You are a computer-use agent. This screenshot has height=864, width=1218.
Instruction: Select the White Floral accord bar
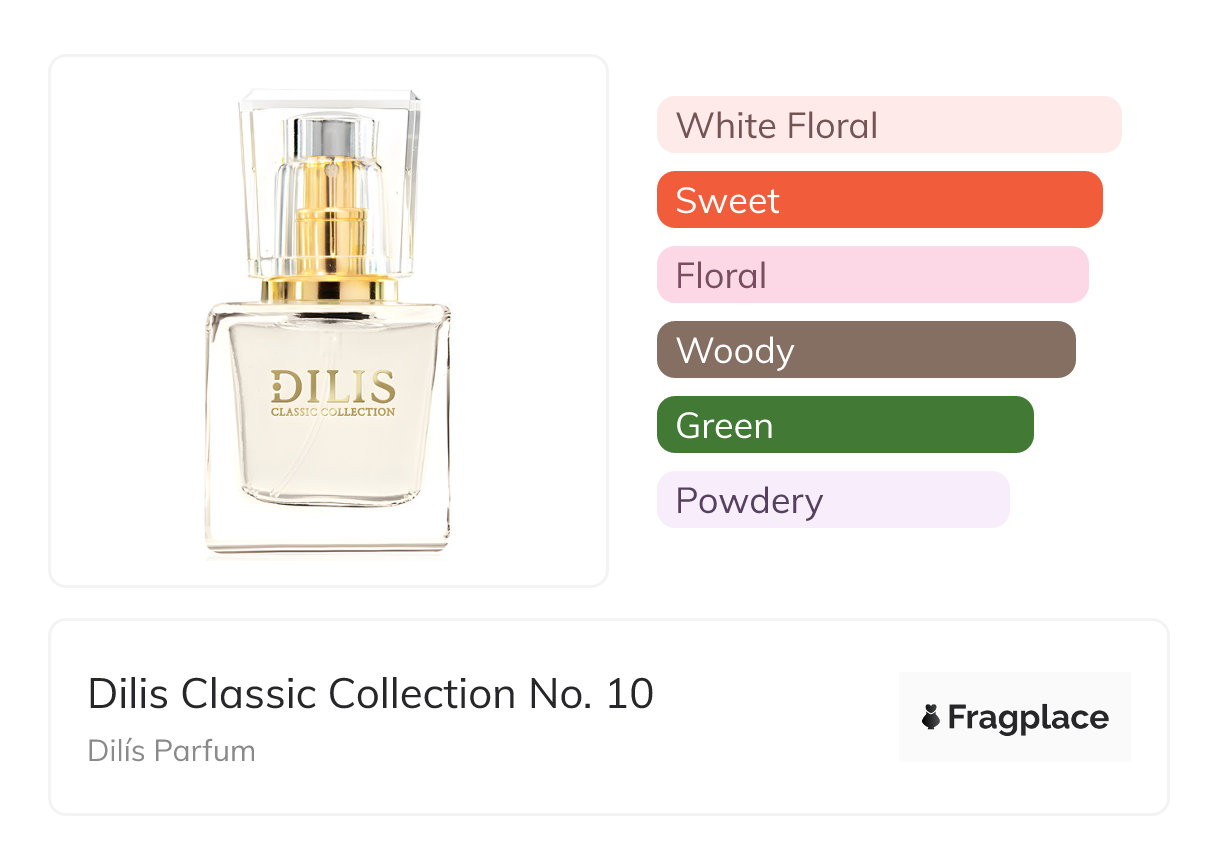click(888, 125)
